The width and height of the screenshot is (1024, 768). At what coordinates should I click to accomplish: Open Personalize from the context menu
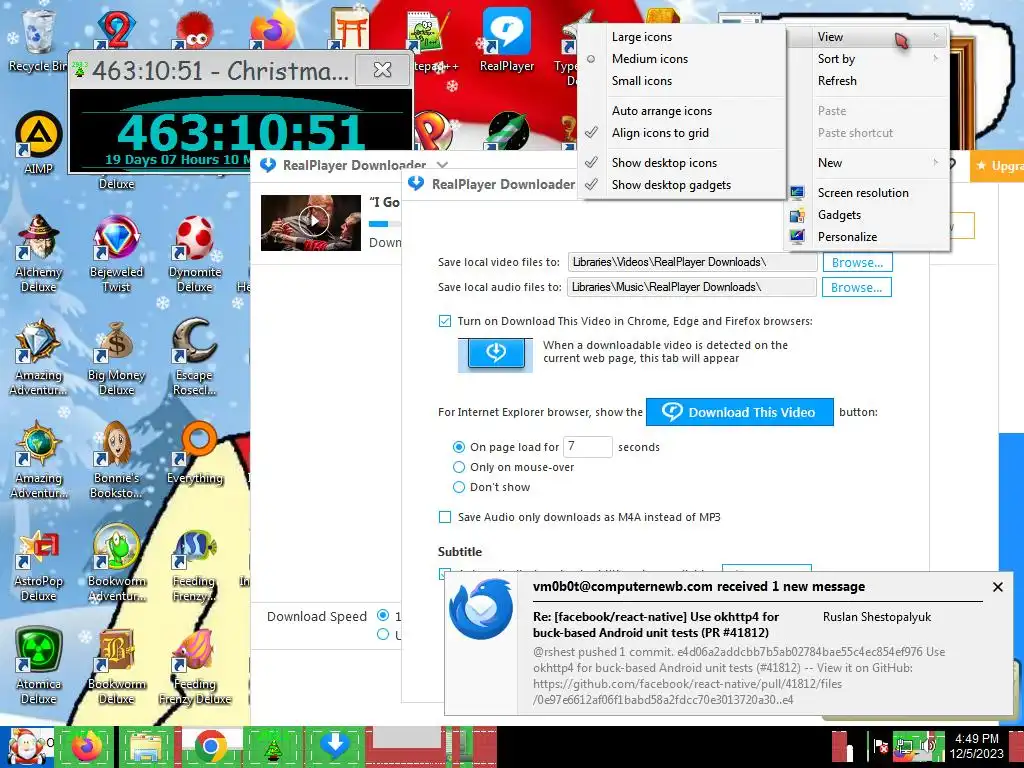[x=867, y=237]
